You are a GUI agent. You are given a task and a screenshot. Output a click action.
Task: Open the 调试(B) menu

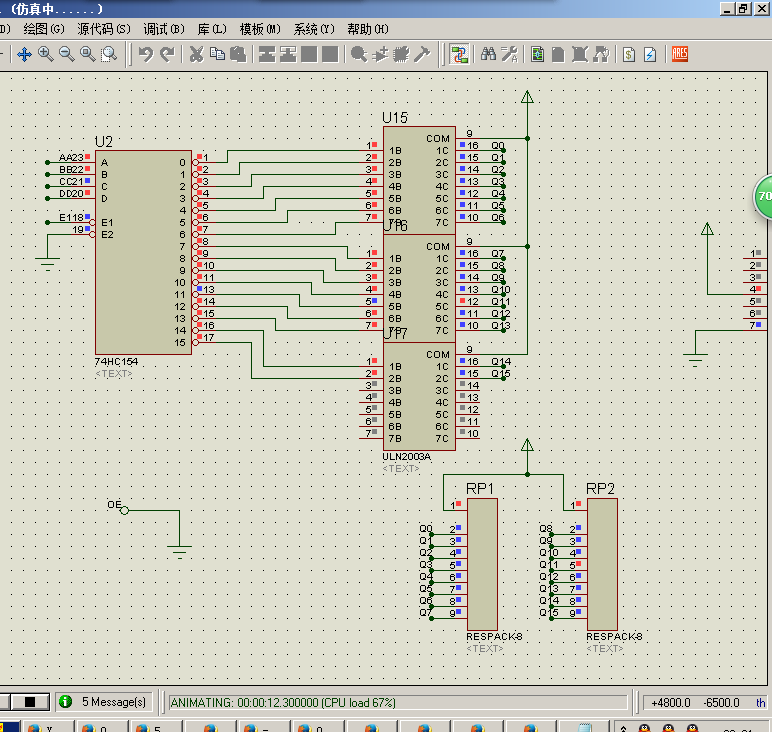(164, 29)
